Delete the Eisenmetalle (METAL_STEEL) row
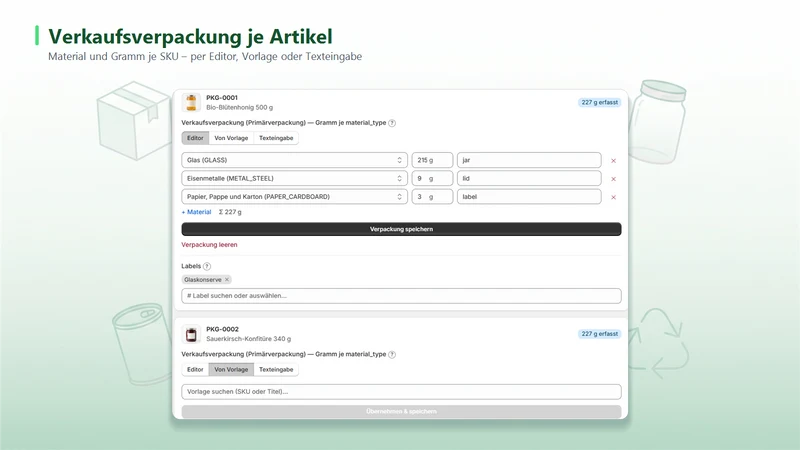The image size is (800, 450). pos(613,179)
